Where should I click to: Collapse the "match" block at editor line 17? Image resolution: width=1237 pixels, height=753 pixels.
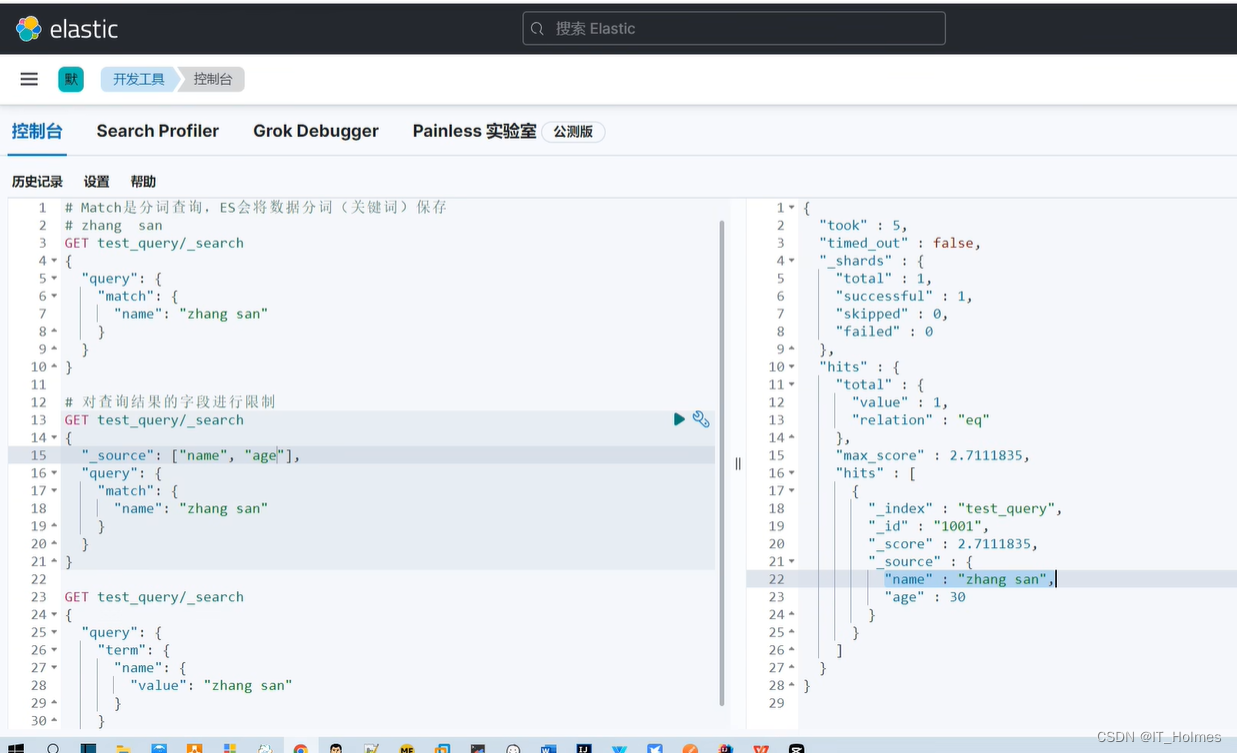54,491
